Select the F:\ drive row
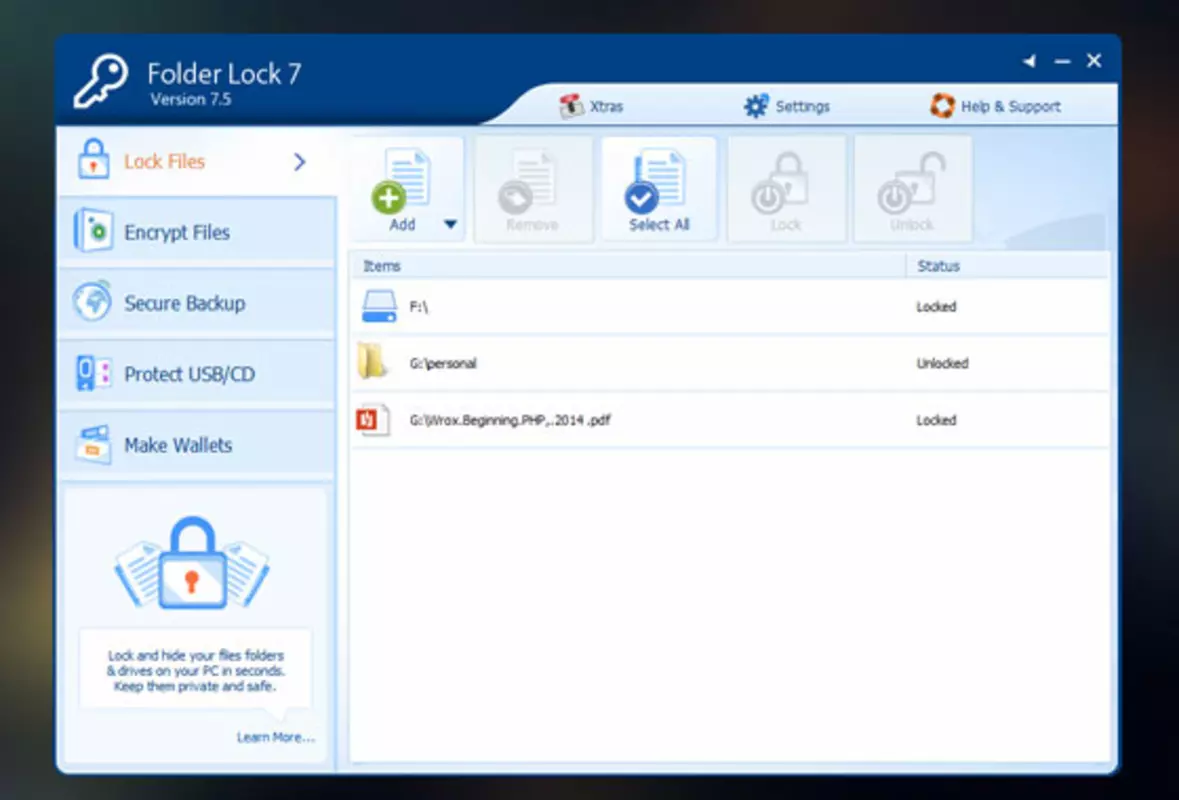Viewport: 1179px width, 800px height. 729,307
